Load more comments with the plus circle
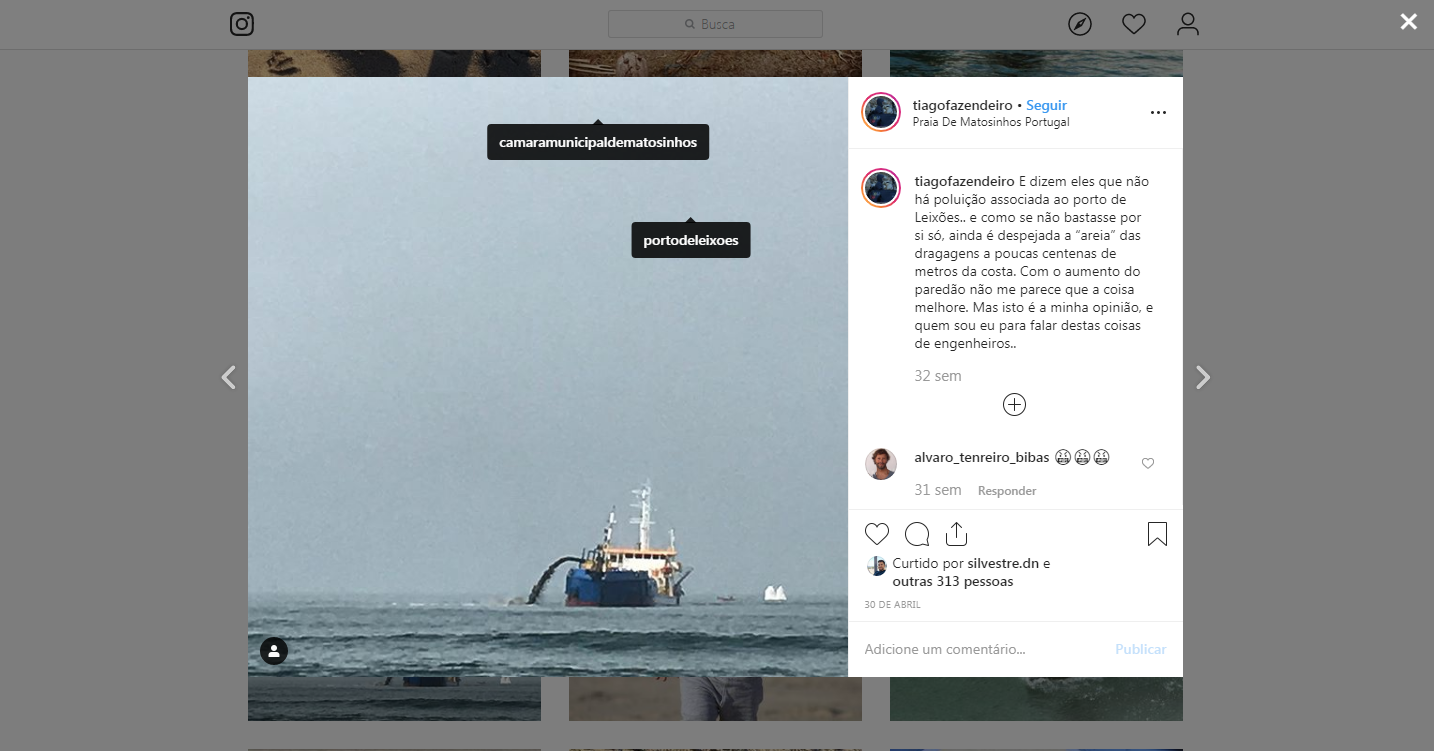1434x751 pixels. [x=1014, y=404]
